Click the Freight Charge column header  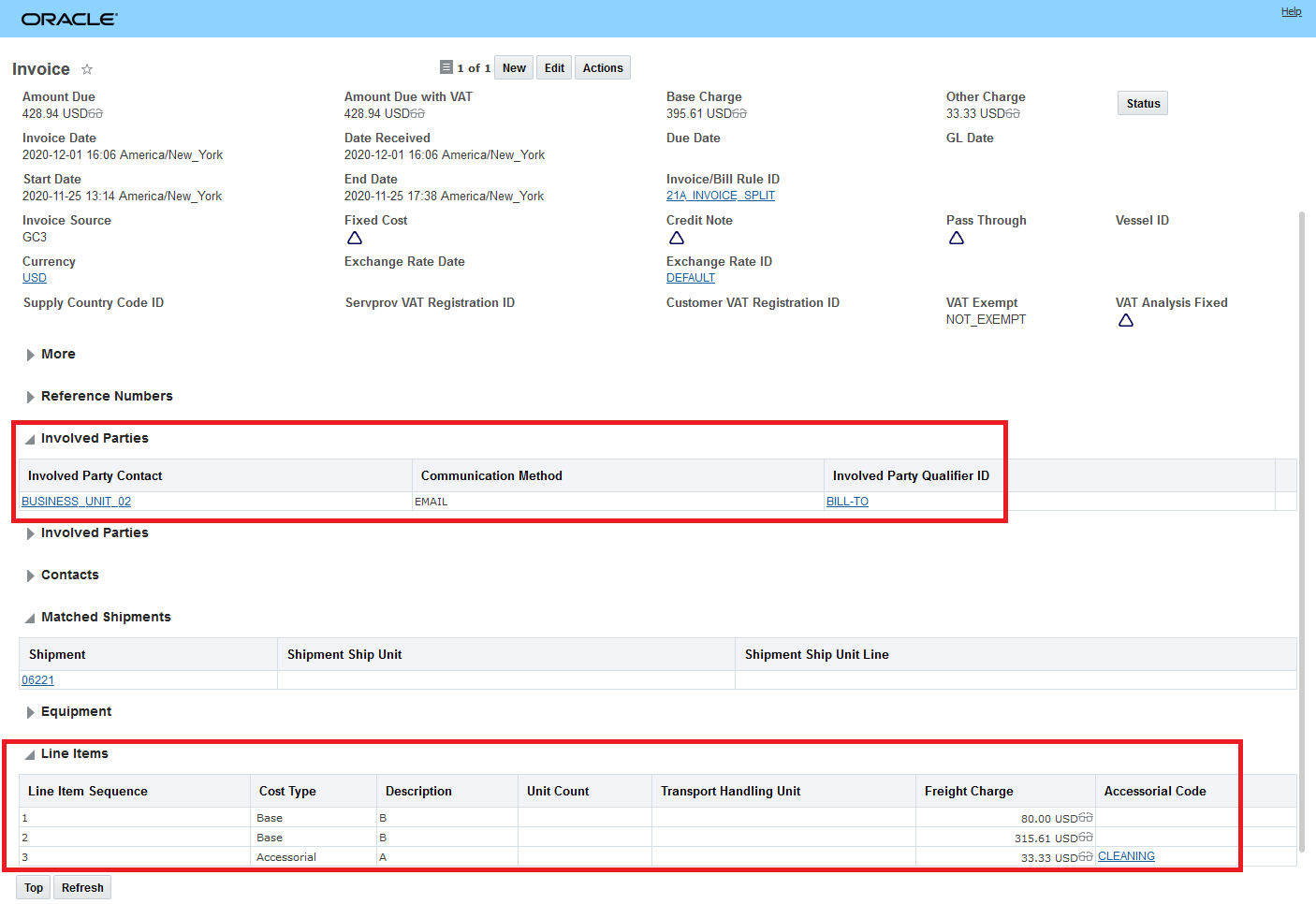(x=1006, y=791)
